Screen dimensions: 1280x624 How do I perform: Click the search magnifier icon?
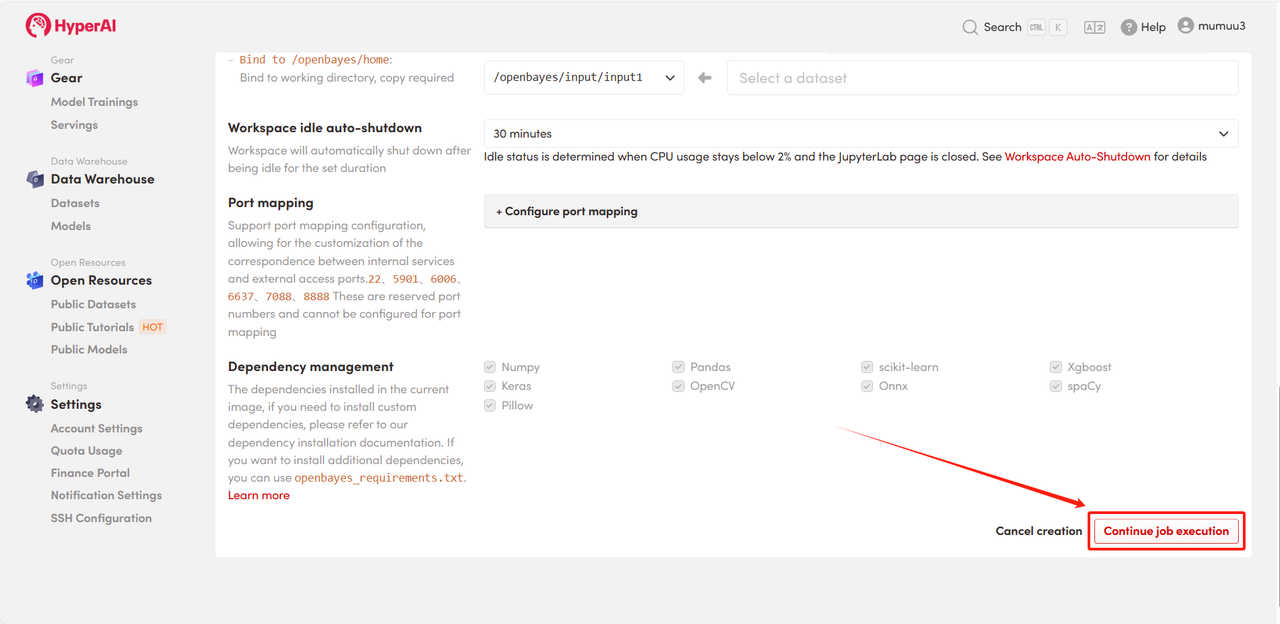(970, 27)
